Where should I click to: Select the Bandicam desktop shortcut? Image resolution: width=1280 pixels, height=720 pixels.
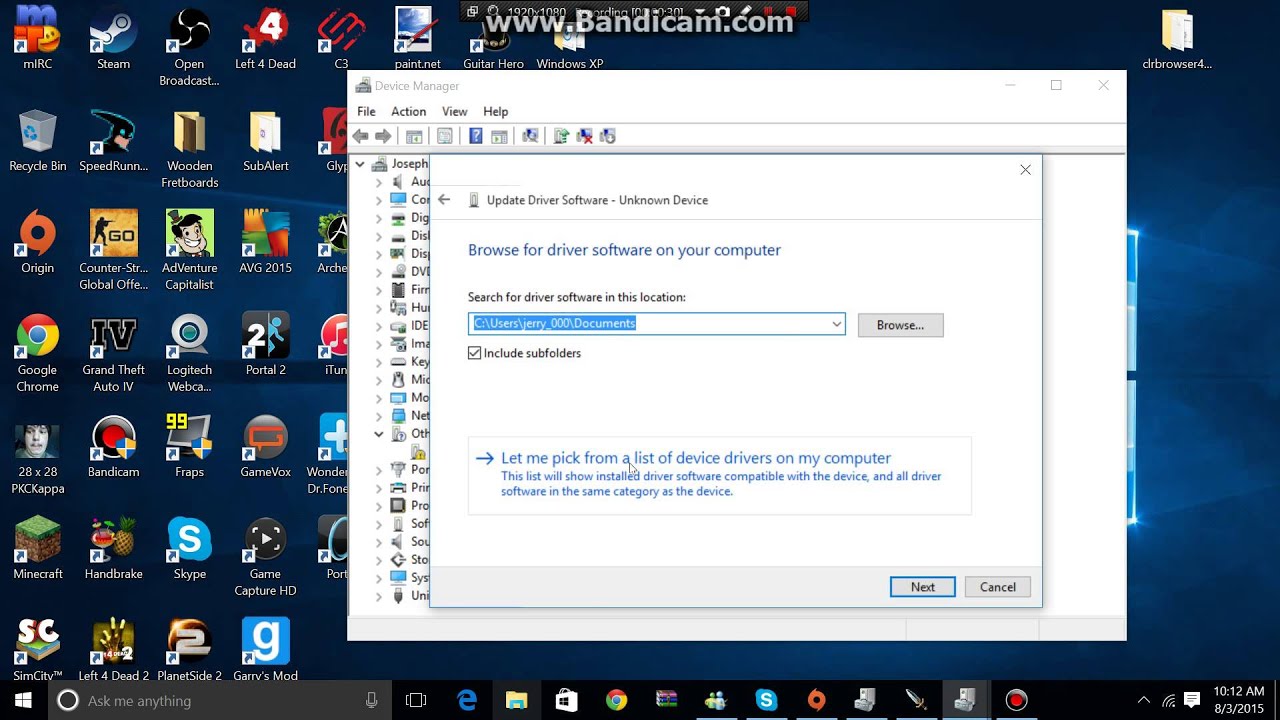[113, 446]
